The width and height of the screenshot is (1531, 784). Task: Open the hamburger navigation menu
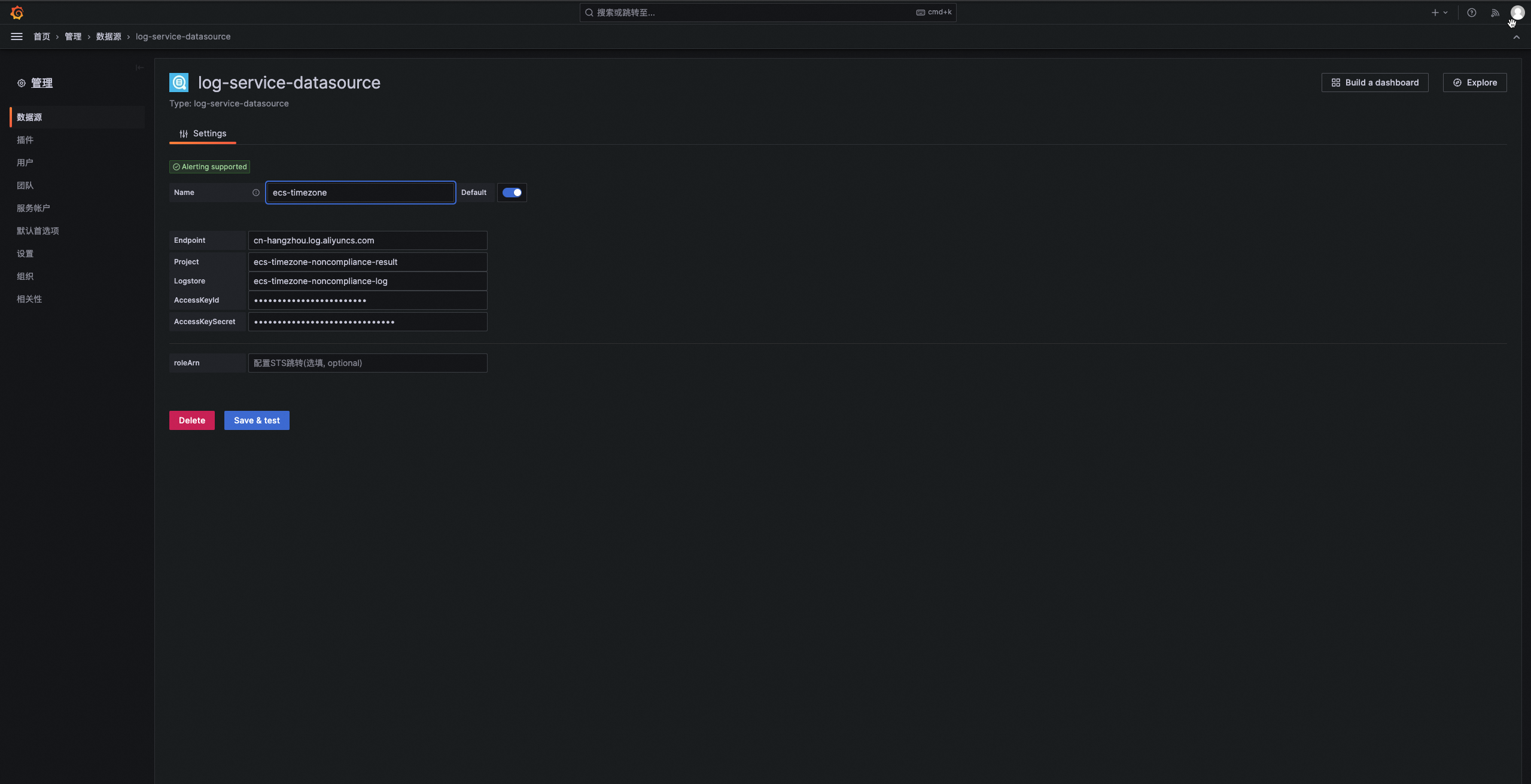pos(17,36)
